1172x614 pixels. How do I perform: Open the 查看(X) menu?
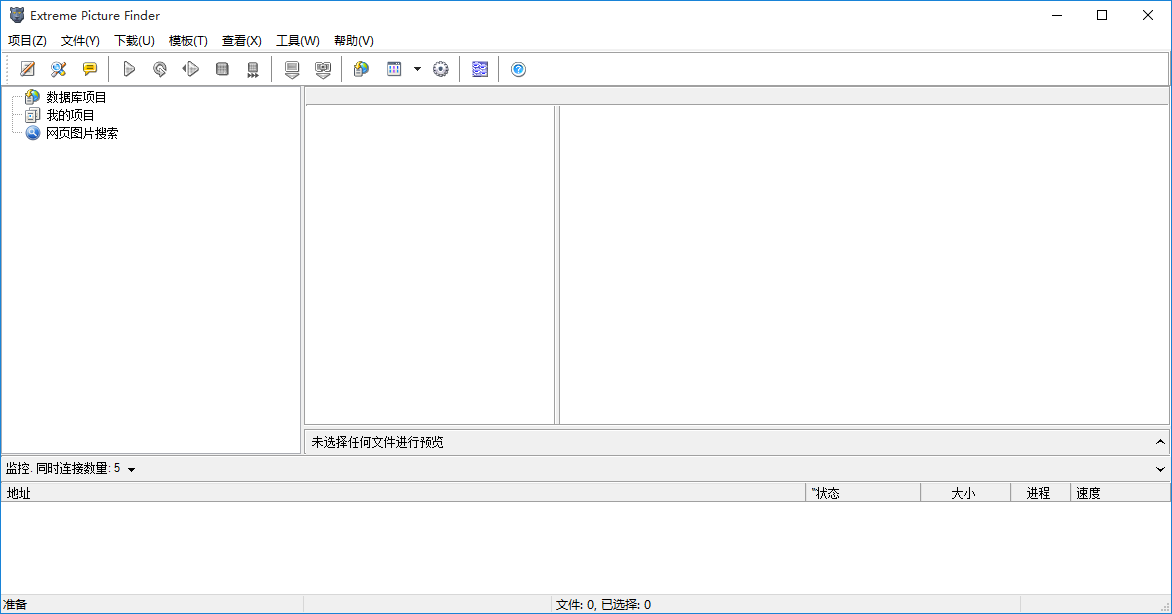241,40
